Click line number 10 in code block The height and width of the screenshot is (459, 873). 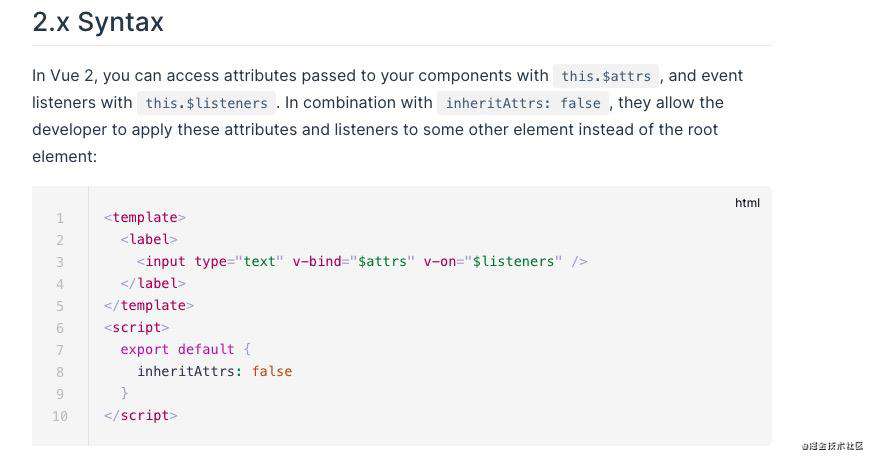click(60, 416)
